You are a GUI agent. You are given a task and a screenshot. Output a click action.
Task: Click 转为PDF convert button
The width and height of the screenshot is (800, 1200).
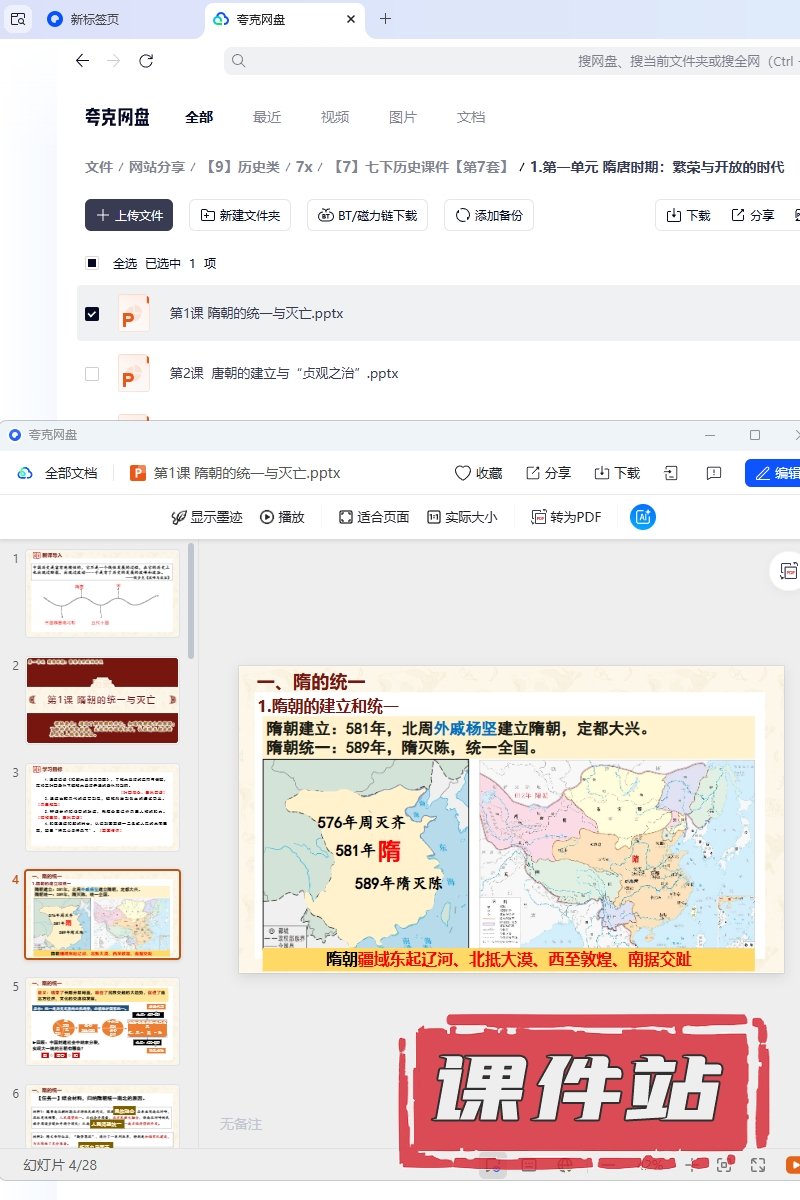(566, 517)
